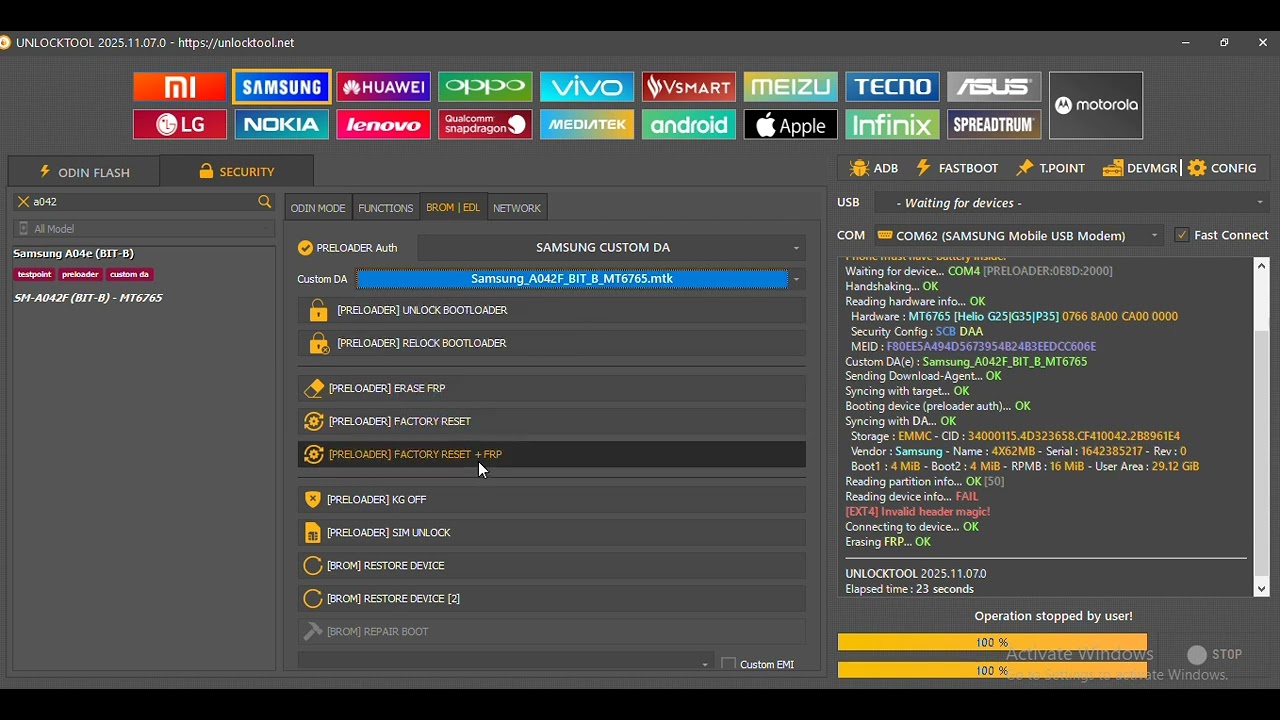Screen dimensions: 1280x720
Task: Open the Qualcomm Snapdragon icon
Action: [x=485, y=124]
